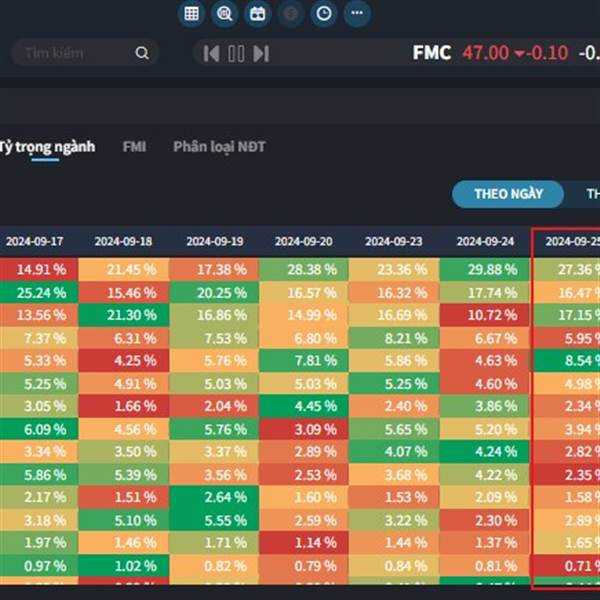This screenshot has width=600, height=600.
Task: Click the 28.38 % cell
Action: tap(304, 269)
